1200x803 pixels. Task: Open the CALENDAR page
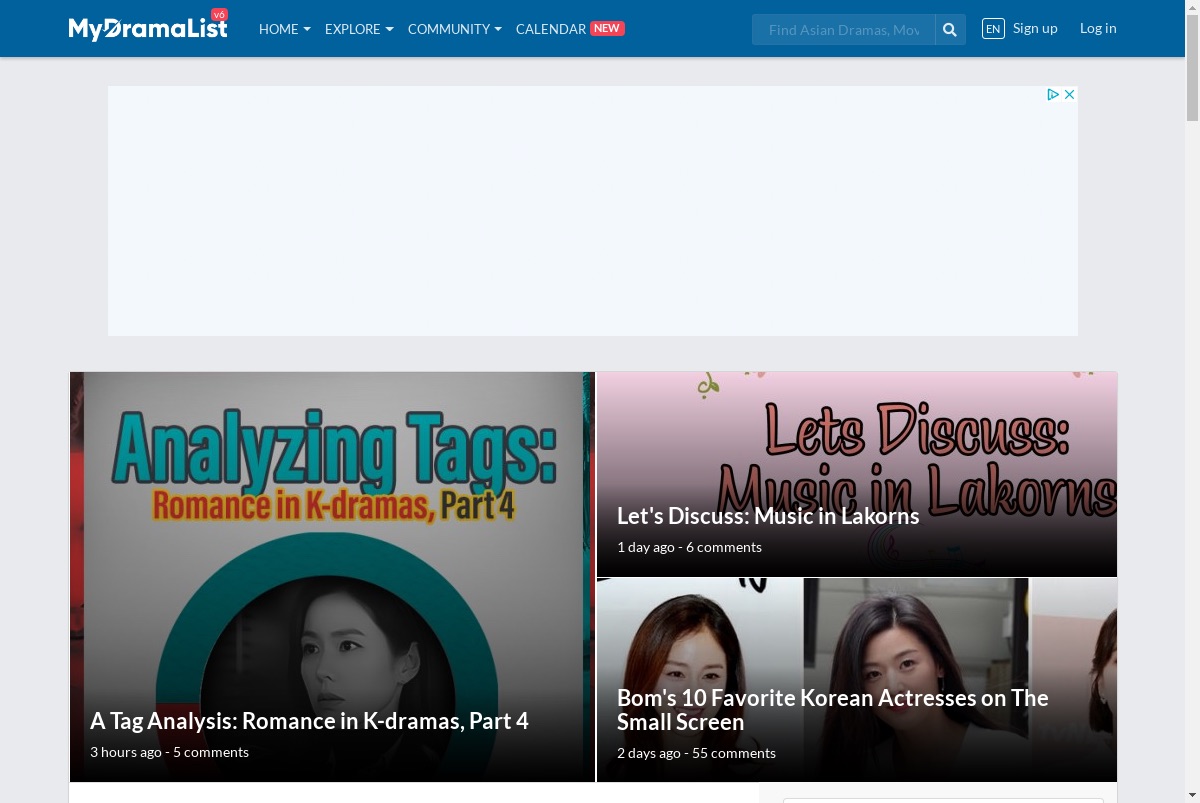(x=551, y=29)
